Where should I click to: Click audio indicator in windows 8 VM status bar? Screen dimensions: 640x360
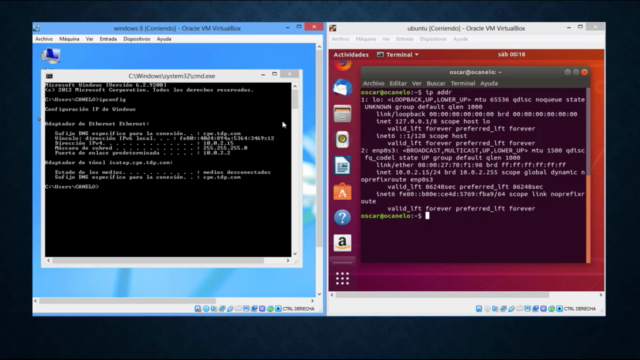pos(214,309)
